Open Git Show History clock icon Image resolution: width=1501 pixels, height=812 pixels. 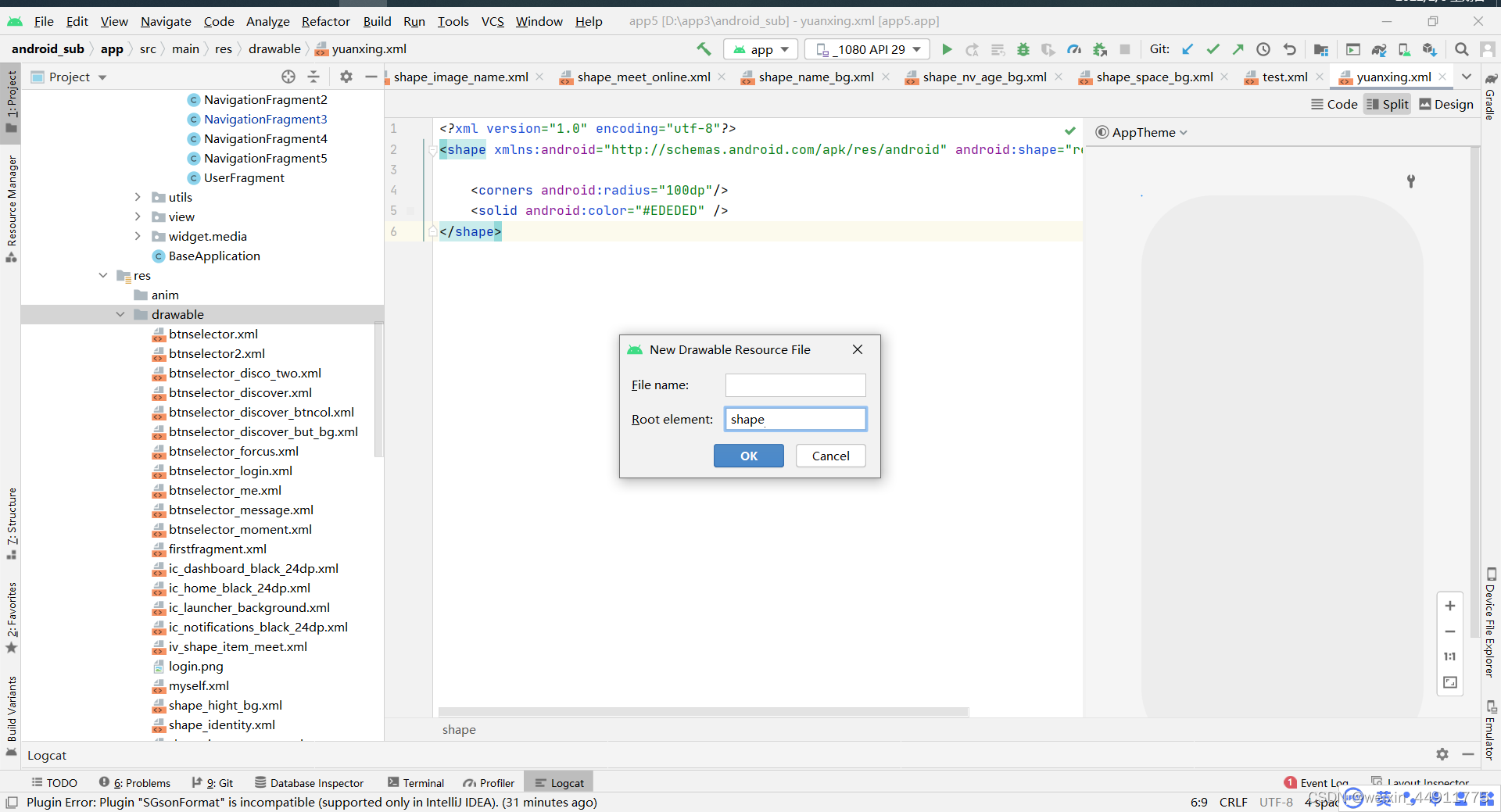click(x=1263, y=49)
